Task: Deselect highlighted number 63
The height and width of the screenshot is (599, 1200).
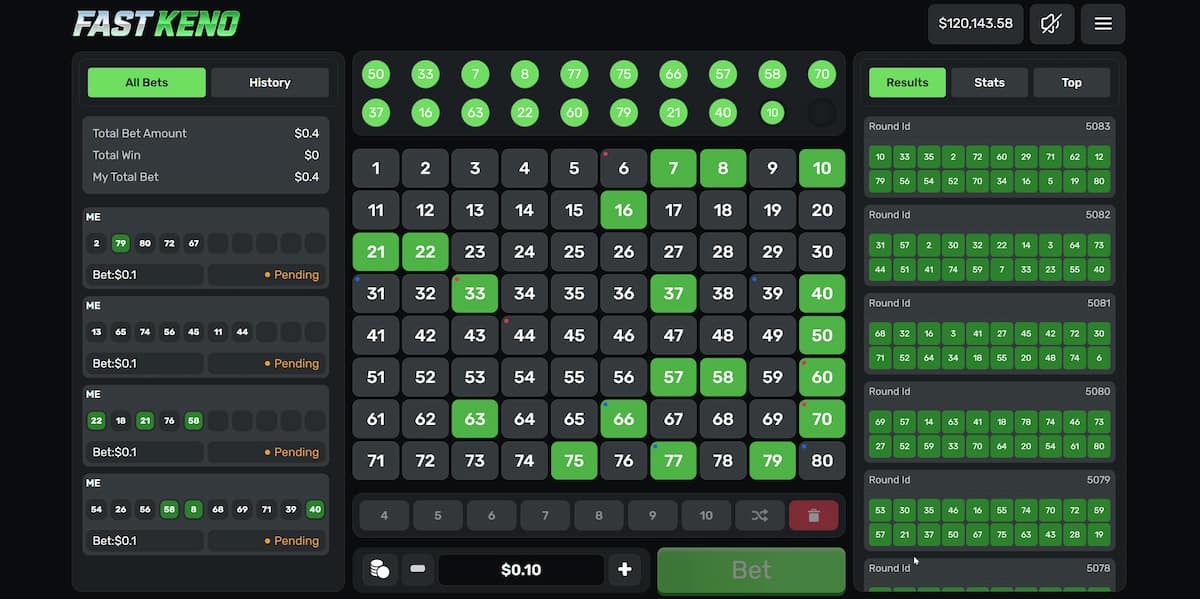Action: click(475, 419)
